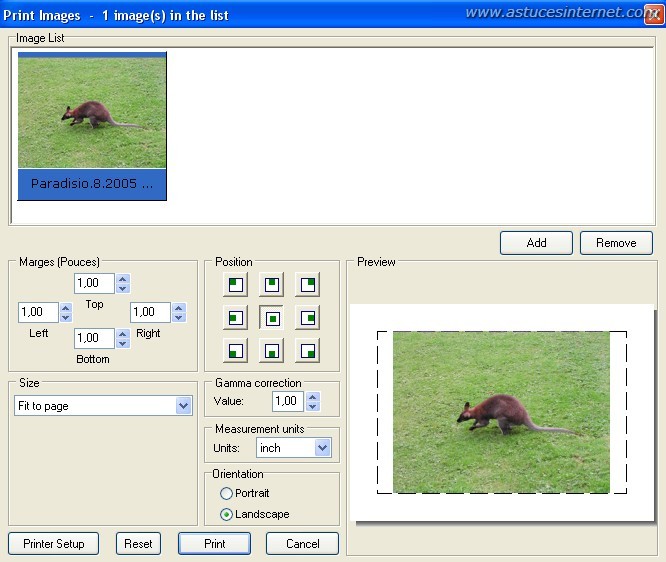Set image position to bottom-left
666x562 pixels.
(235, 350)
